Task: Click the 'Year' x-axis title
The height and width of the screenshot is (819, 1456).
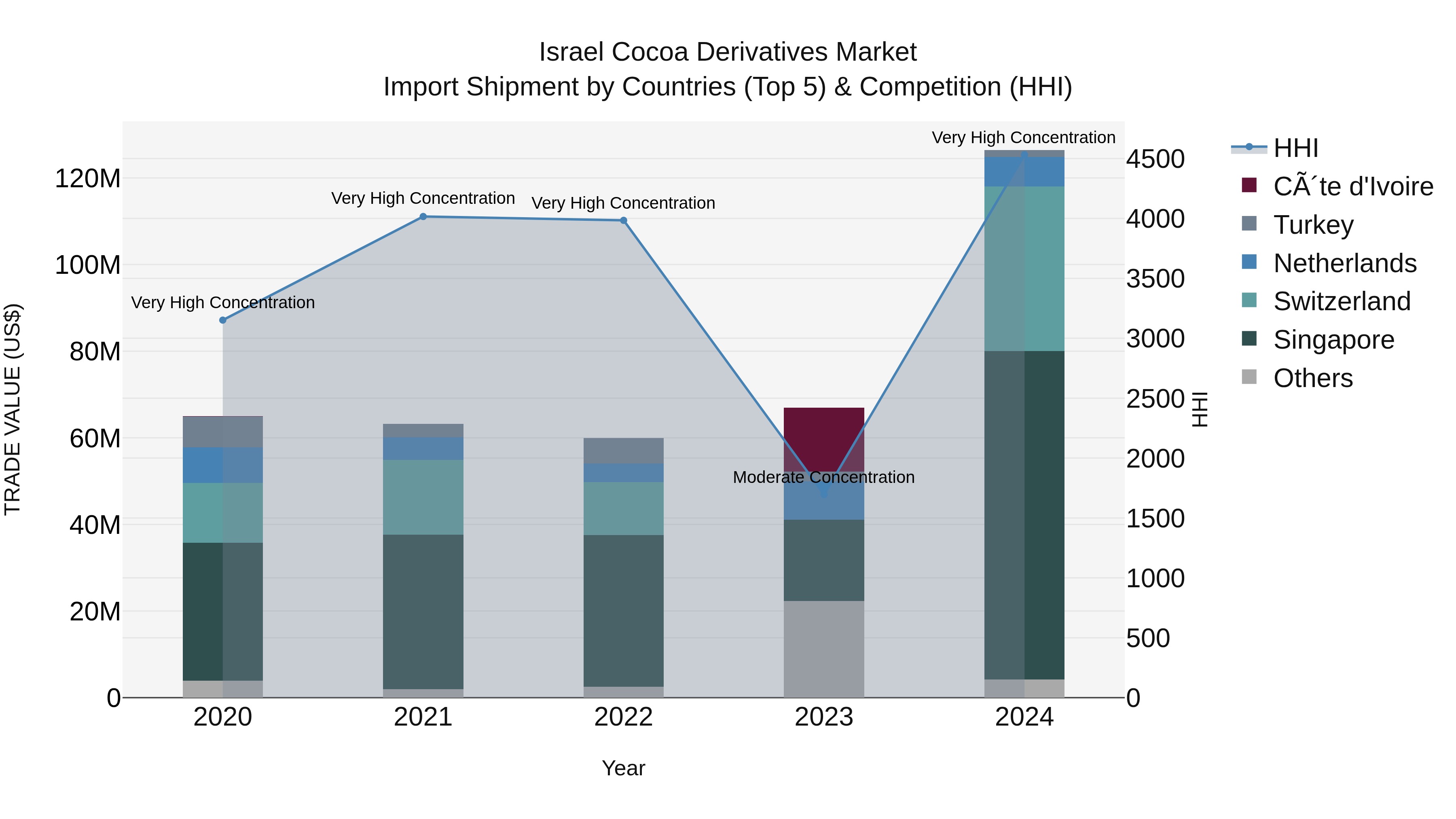Action: 623,768
